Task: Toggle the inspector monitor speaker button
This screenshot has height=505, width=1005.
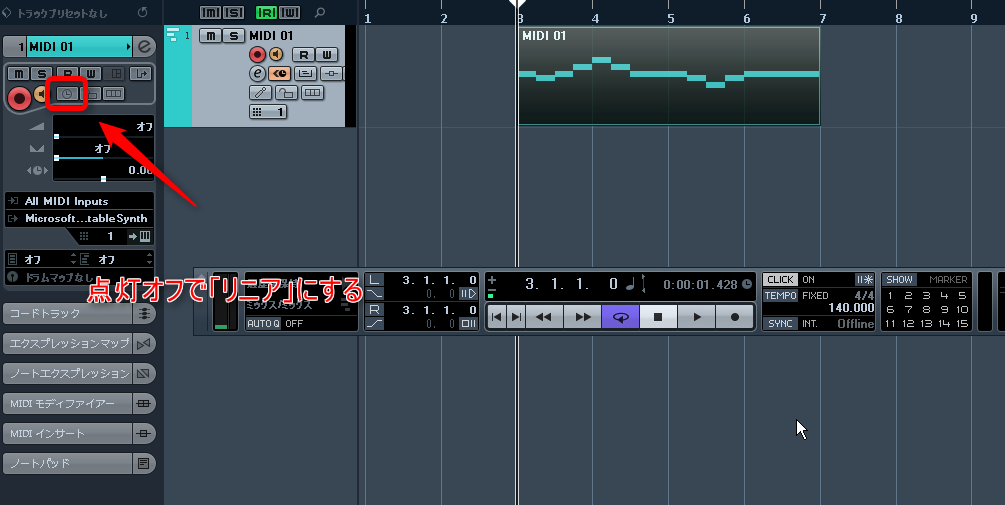Action: pos(42,95)
